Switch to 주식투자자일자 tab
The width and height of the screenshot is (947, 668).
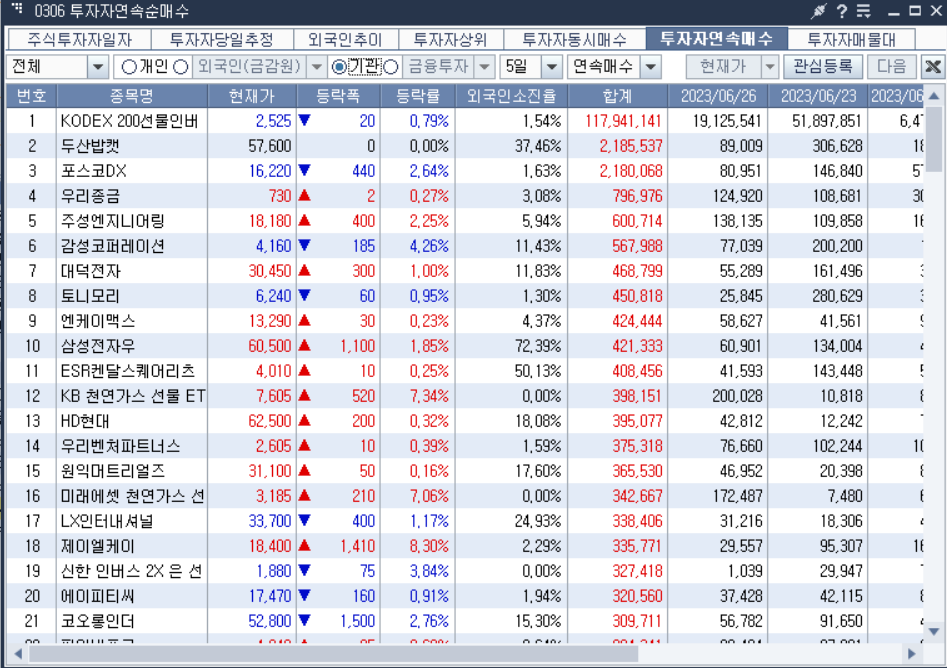coord(79,40)
